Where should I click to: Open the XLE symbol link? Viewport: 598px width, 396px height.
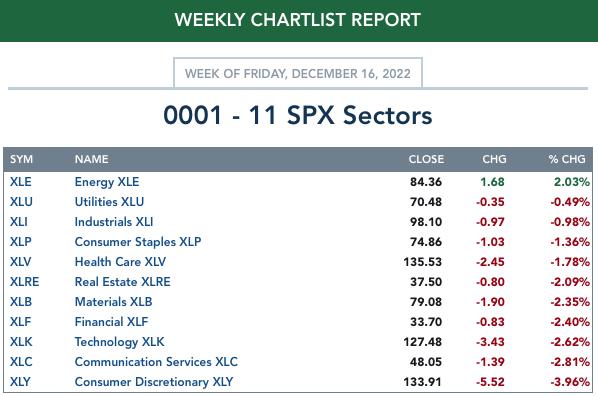pos(21,182)
